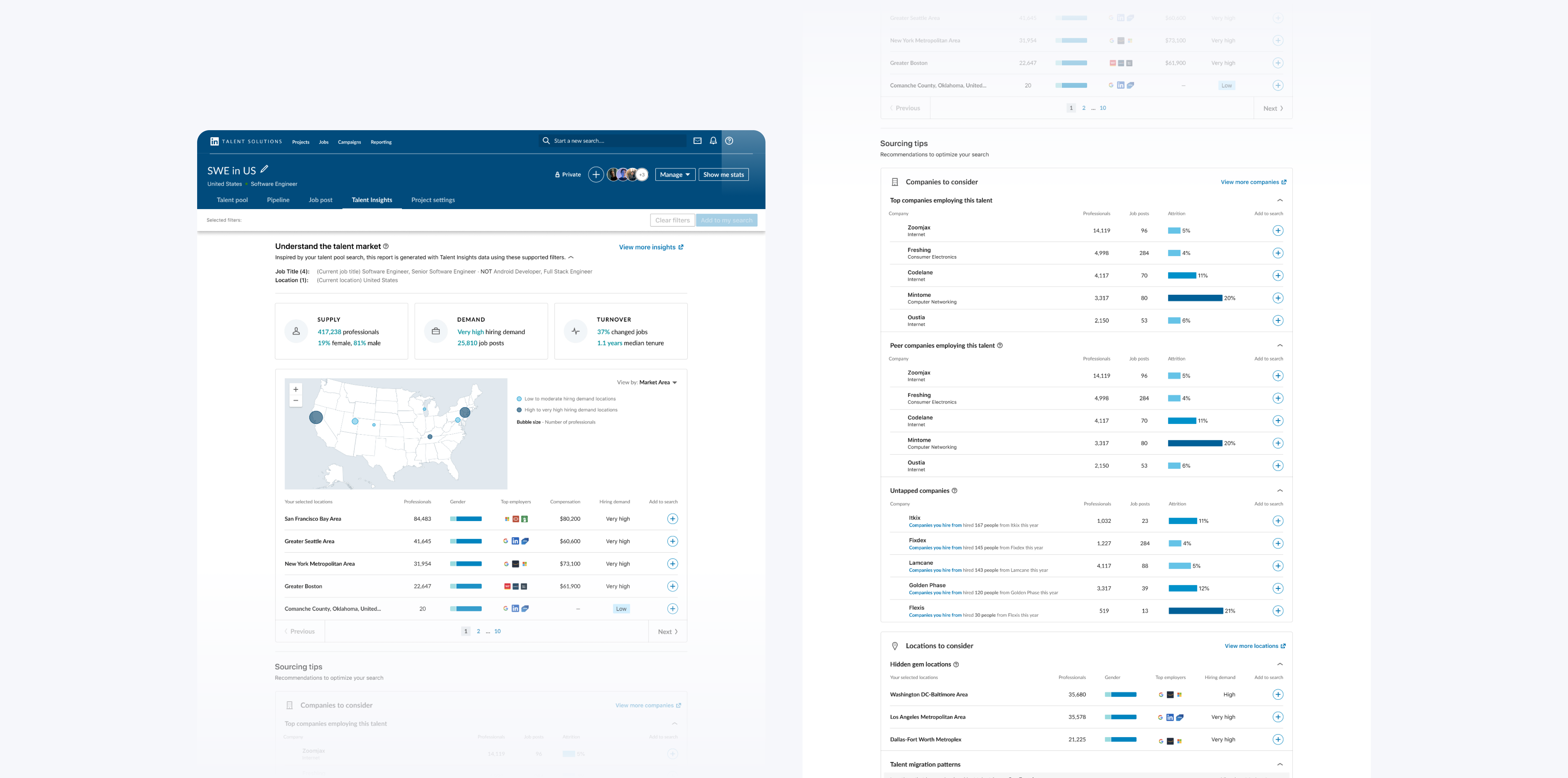Open the messages envelope icon

698,141
